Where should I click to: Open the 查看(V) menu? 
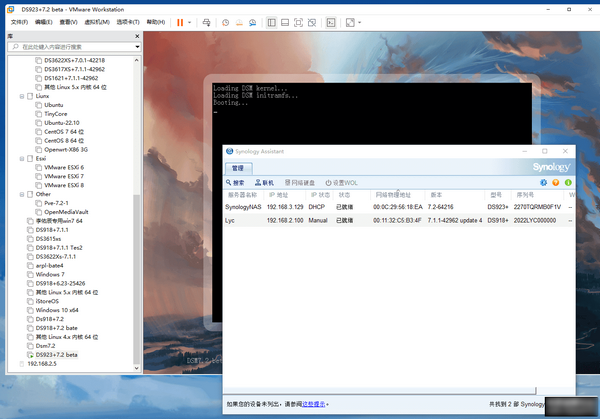pos(68,22)
